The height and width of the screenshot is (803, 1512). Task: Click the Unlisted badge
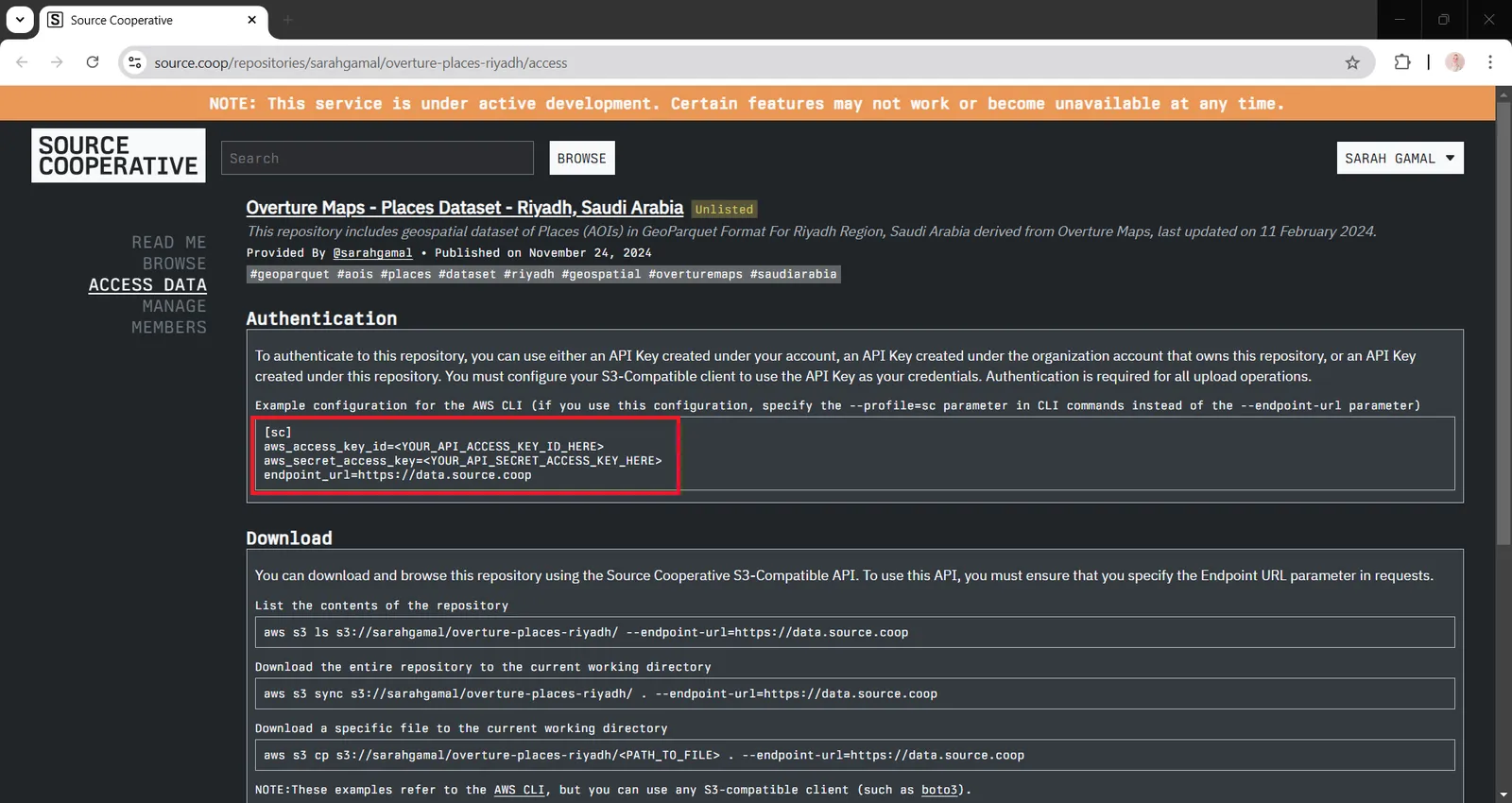(x=724, y=209)
